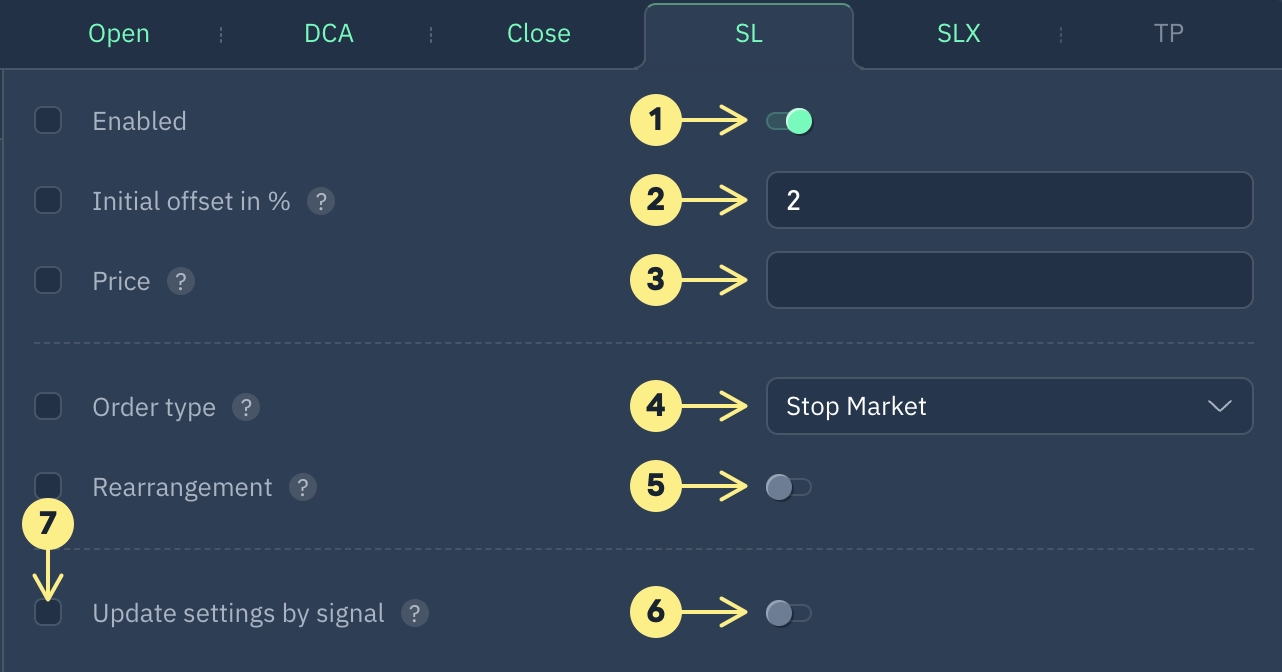Enable Update settings by signal toggle
The width and height of the screenshot is (1282, 672).
coord(789,613)
